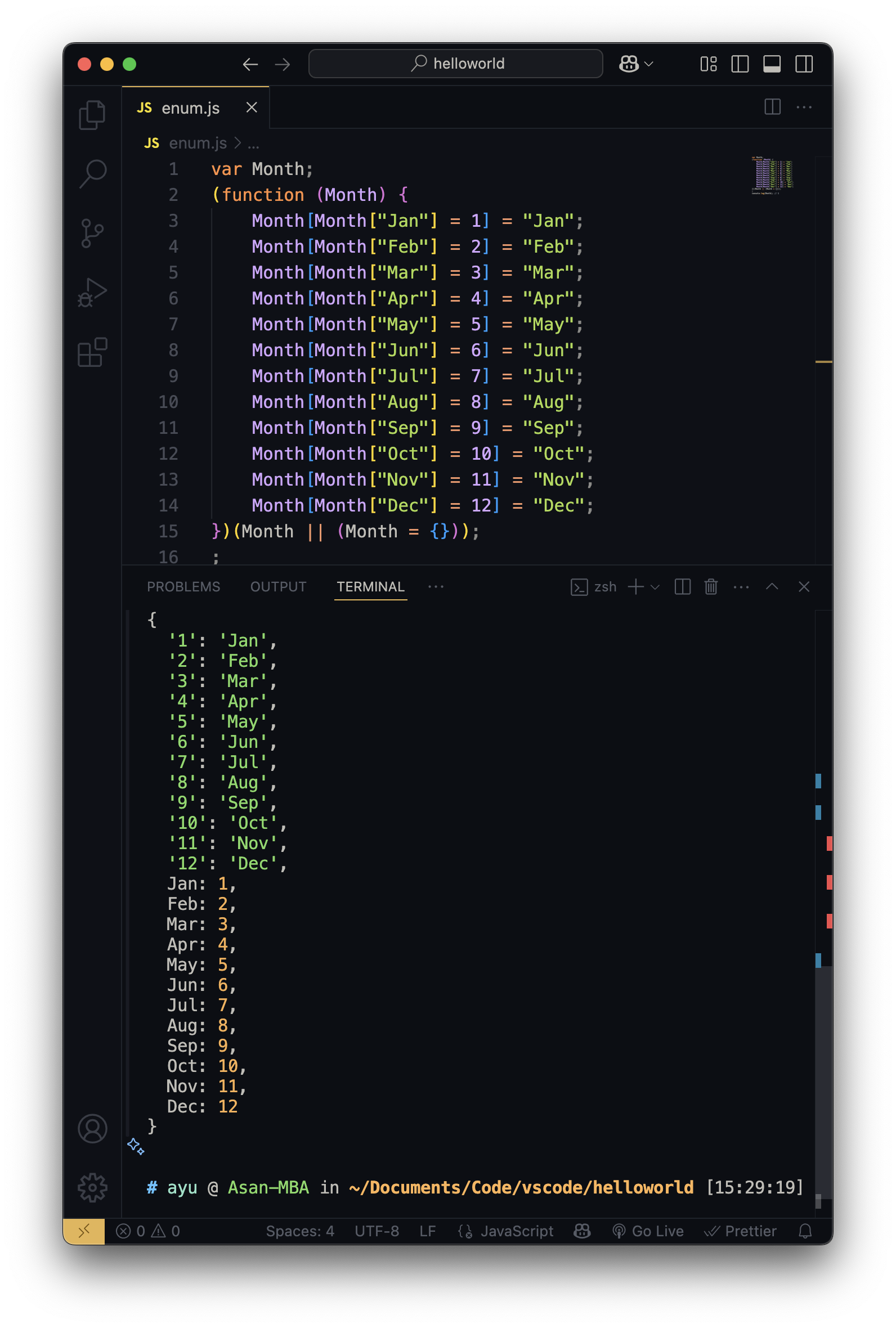Switch to the PROBLEMS tab
This screenshot has height=1328, width=896.
[x=183, y=586]
